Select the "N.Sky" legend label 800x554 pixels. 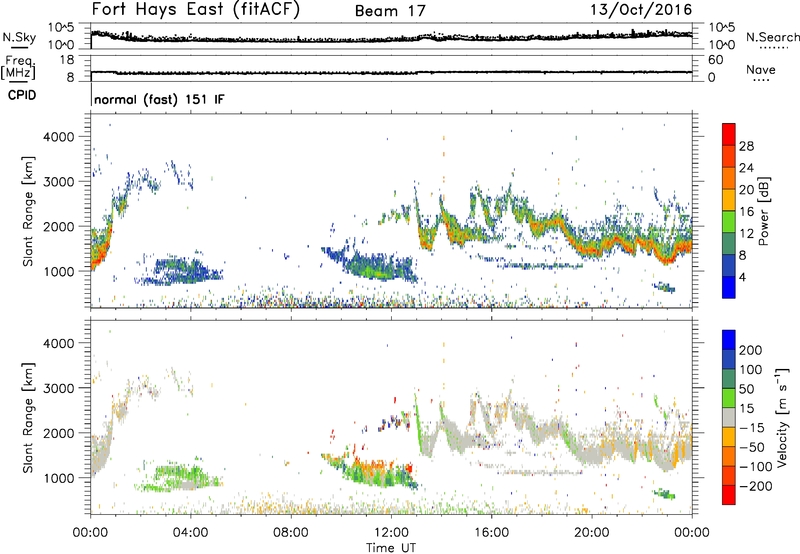coord(19,37)
